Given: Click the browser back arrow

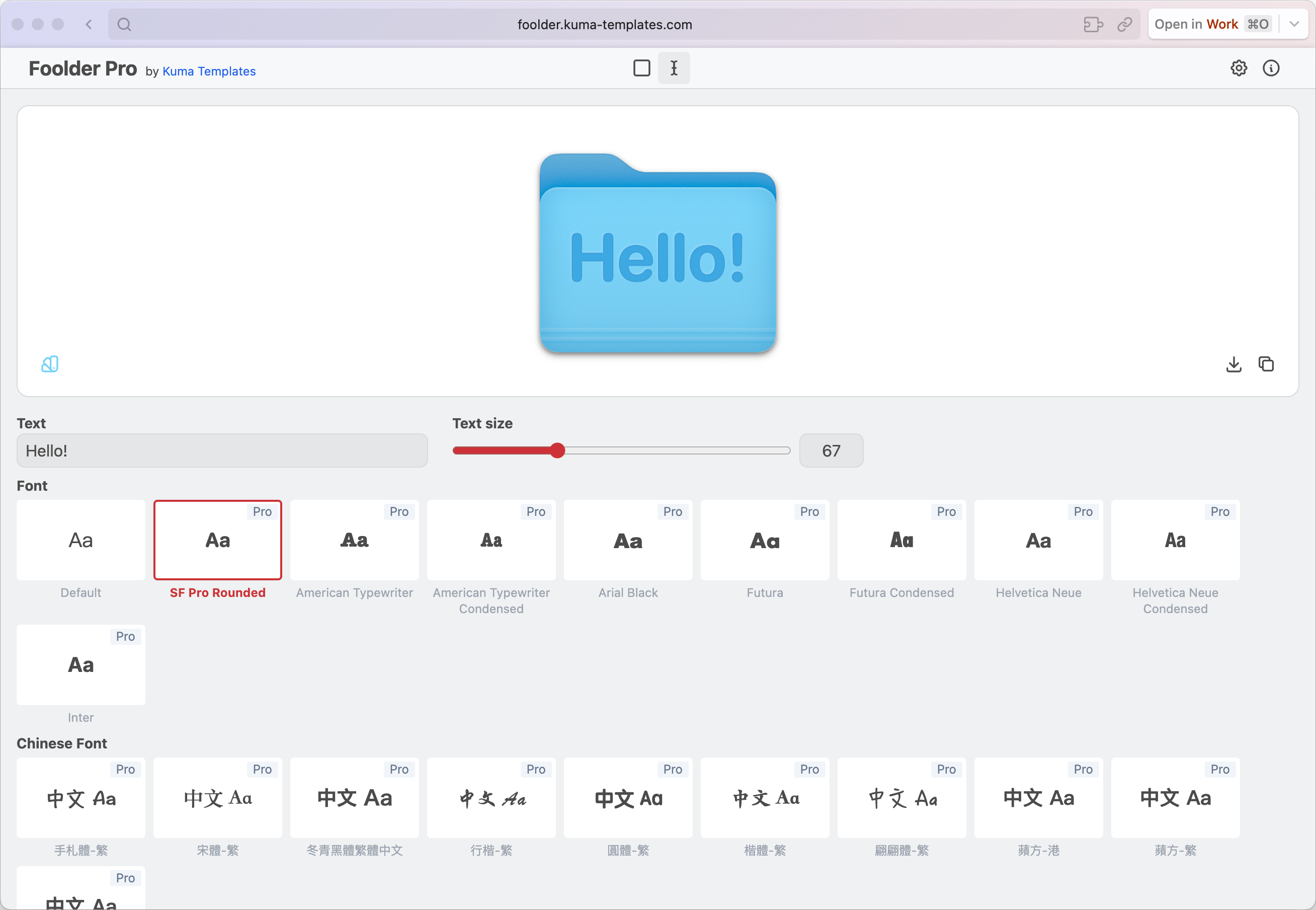Looking at the screenshot, I should 89,24.
